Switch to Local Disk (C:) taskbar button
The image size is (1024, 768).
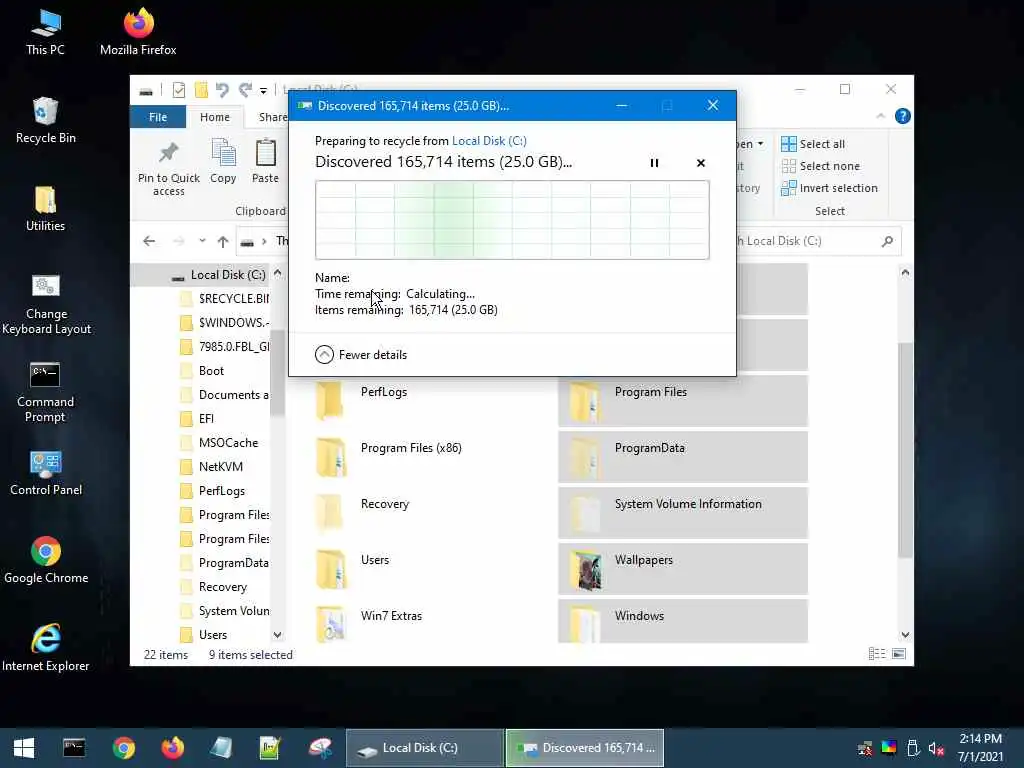tap(424, 748)
